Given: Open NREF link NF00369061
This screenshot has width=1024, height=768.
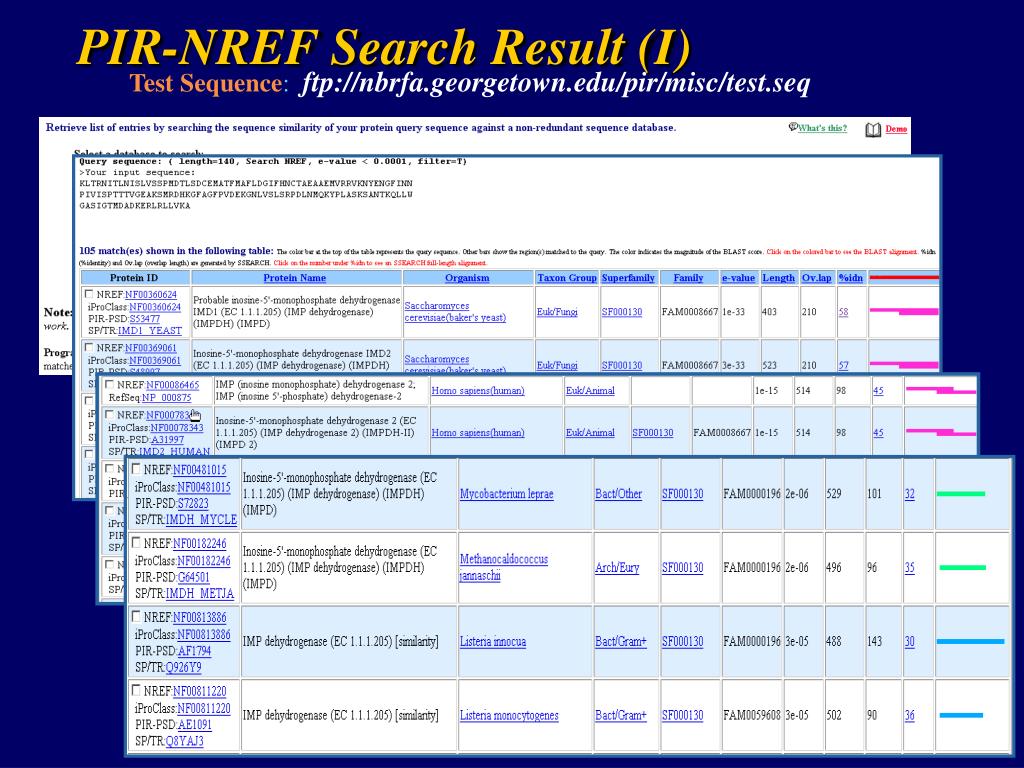Looking at the screenshot, I should point(151,348).
